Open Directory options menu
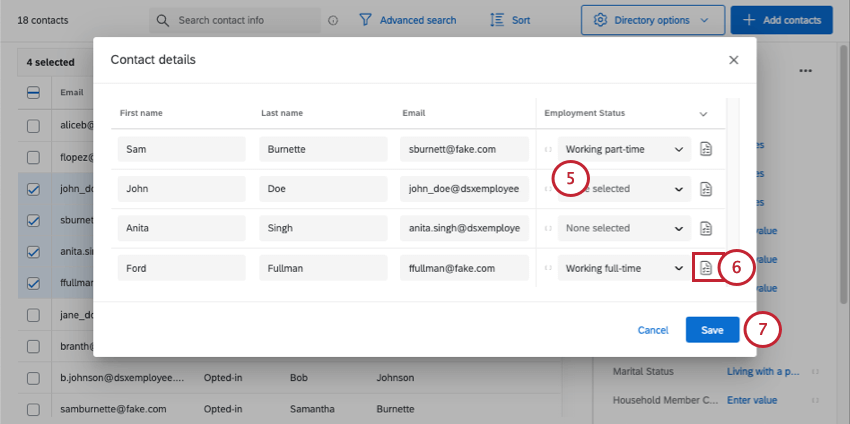 click(x=653, y=21)
